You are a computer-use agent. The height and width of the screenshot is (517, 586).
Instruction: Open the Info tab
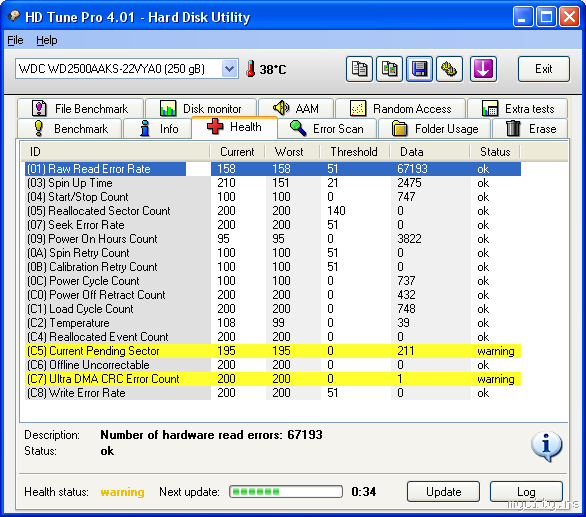(x=158, y=129)
